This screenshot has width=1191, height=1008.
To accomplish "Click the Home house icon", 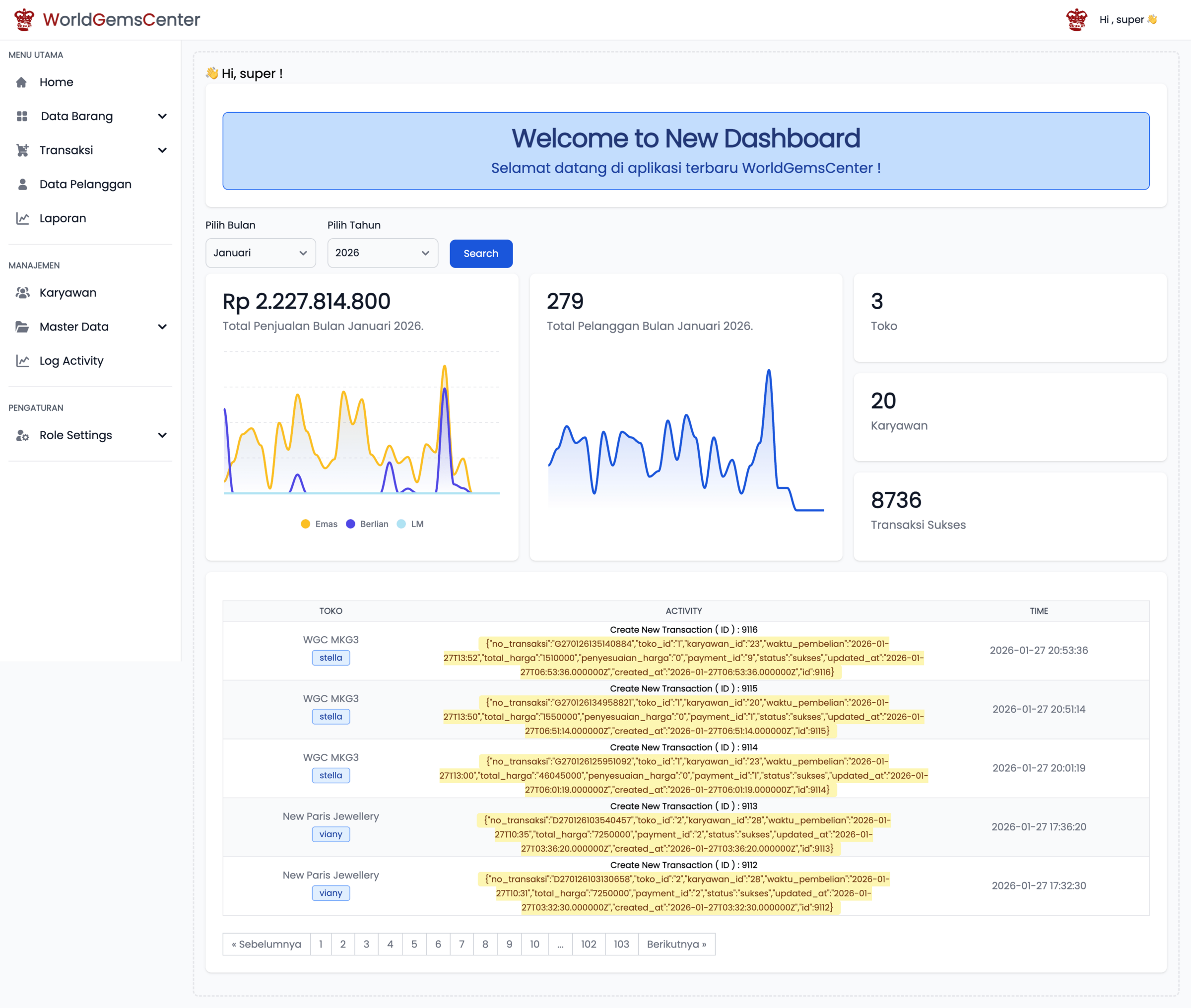I will (x=22, y=82).
